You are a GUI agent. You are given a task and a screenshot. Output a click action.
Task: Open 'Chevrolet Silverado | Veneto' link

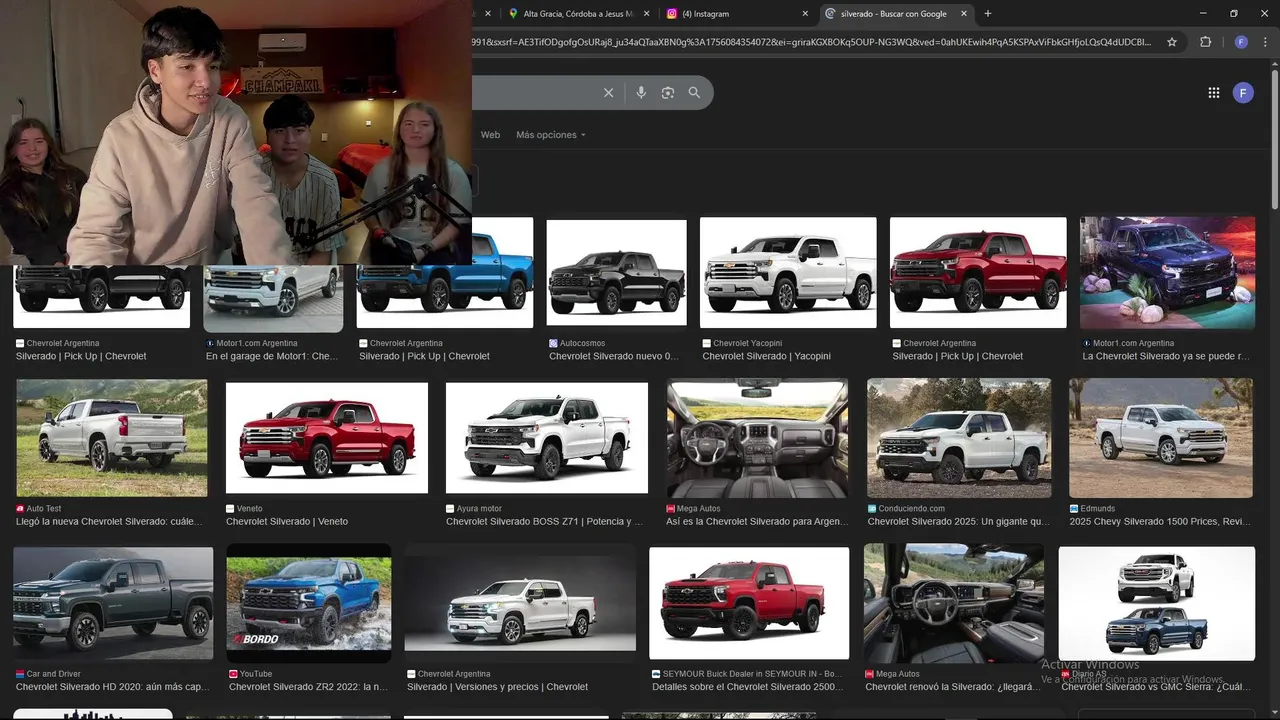(287, 521)
